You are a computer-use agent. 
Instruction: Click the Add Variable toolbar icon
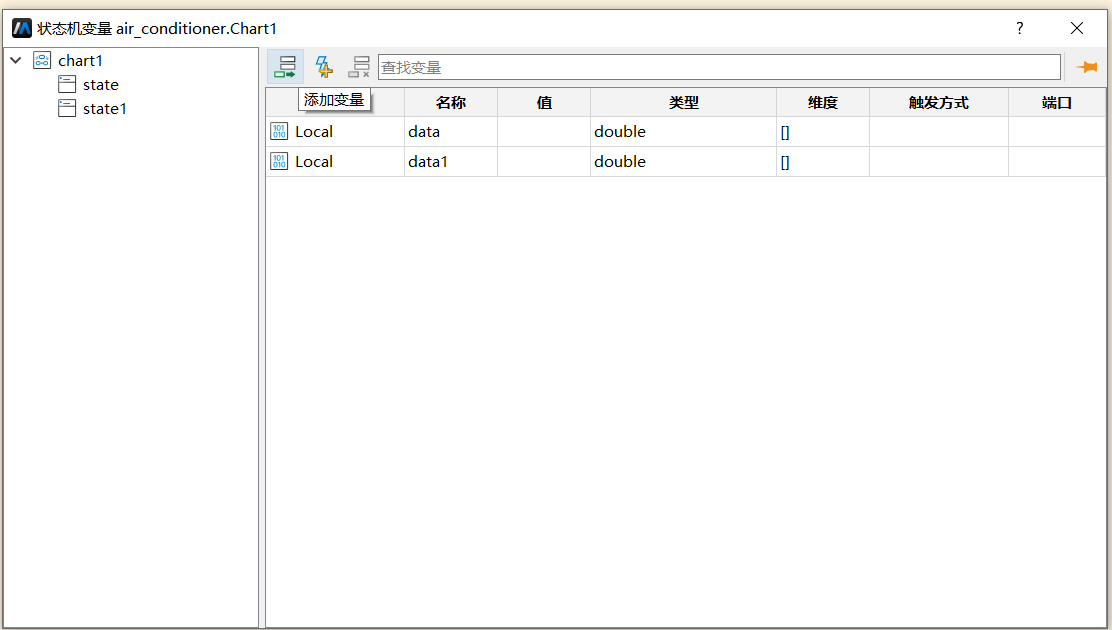(x=285, y=67)
